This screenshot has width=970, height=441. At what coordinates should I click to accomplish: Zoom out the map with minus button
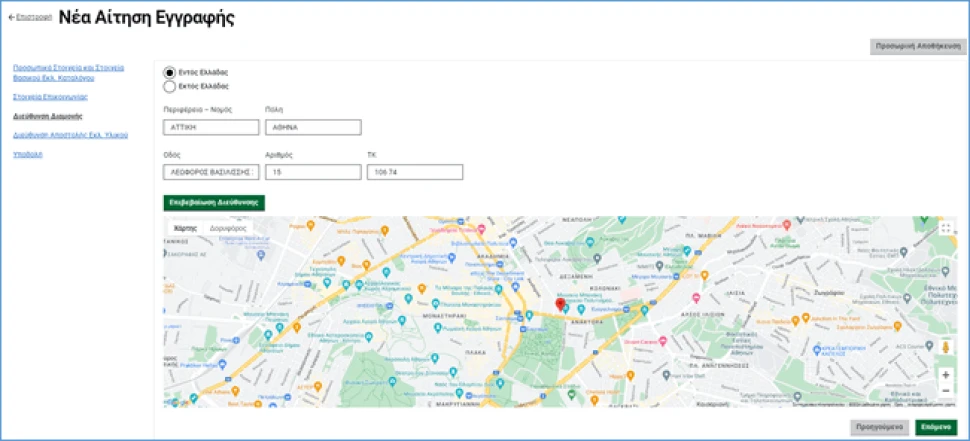946,390
